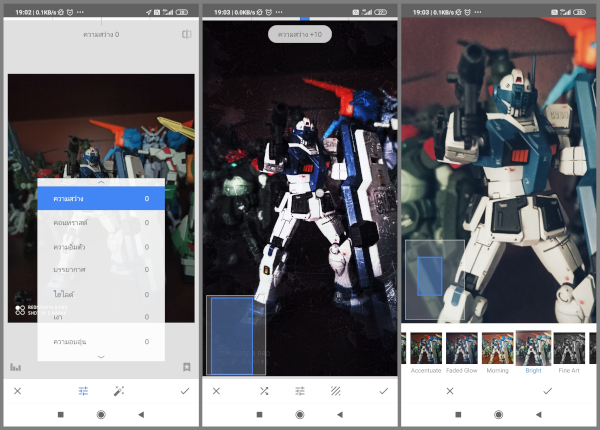Tap the magic wand auto-adjust icon
Screen dimensions: 600x430
tap(119, 391)
